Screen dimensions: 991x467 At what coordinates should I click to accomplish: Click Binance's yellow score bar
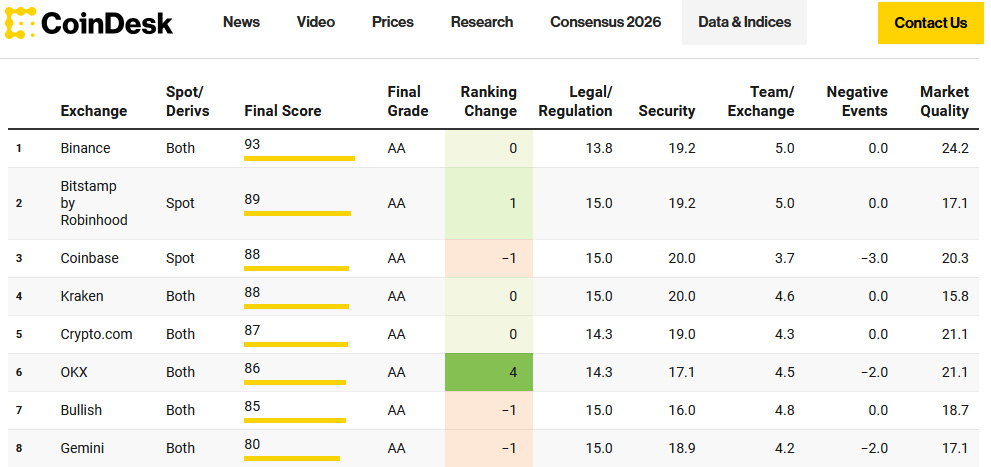click(x=299, y=158)
